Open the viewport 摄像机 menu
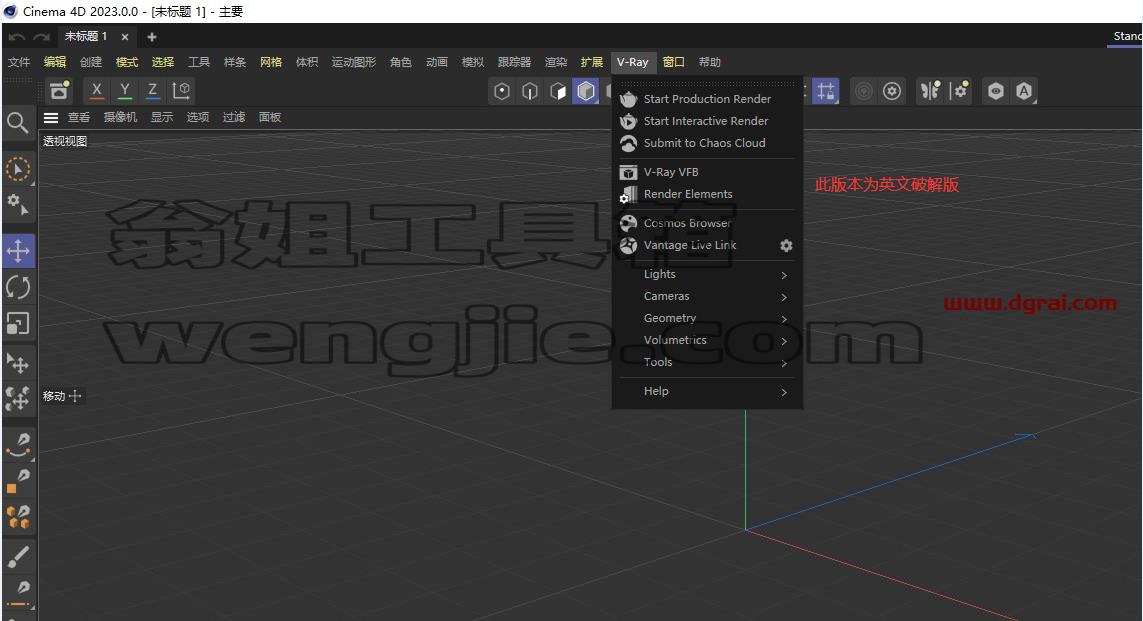Image resolution: width=1143 pixels, height=621 pixels. tap(120, 117)
